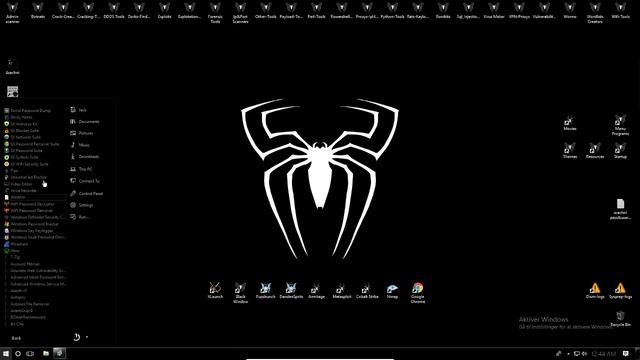Launch the XLaunch shortcut

coord(215,291)
